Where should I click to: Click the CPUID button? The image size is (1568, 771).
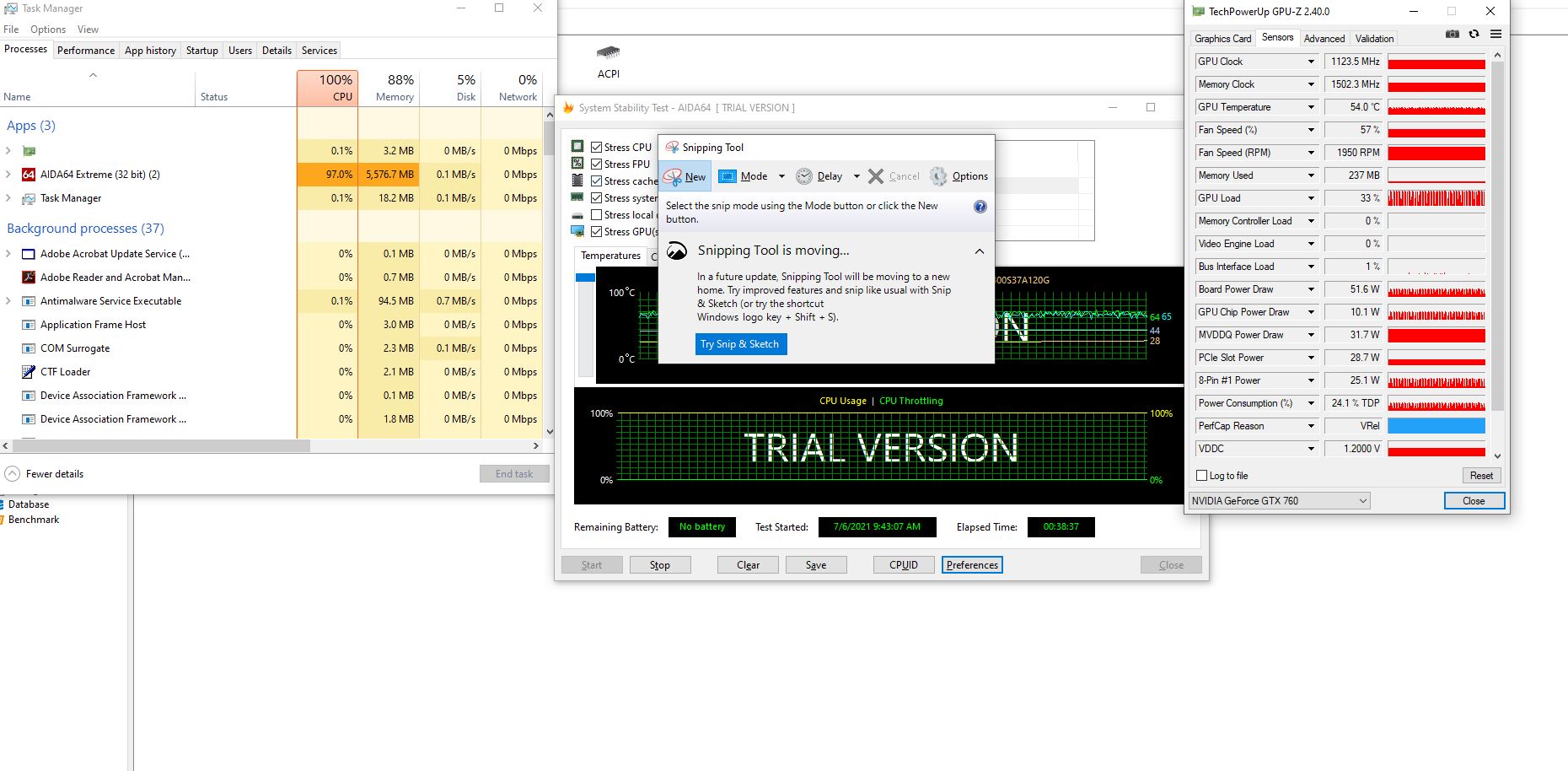point(903,565)
